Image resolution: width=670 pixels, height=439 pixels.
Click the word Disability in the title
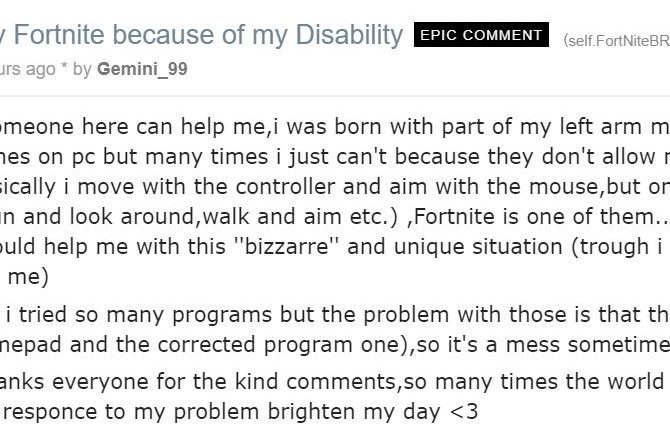tap(349, 35)
